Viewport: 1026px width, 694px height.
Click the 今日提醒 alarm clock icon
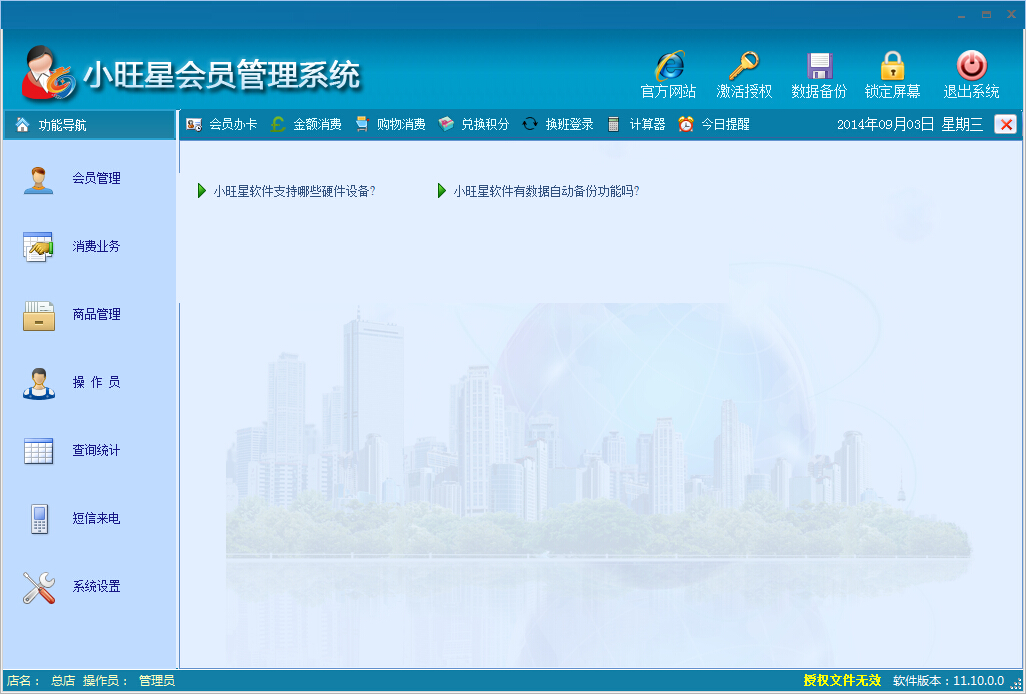pyautogui.click(x=686, y=124)
